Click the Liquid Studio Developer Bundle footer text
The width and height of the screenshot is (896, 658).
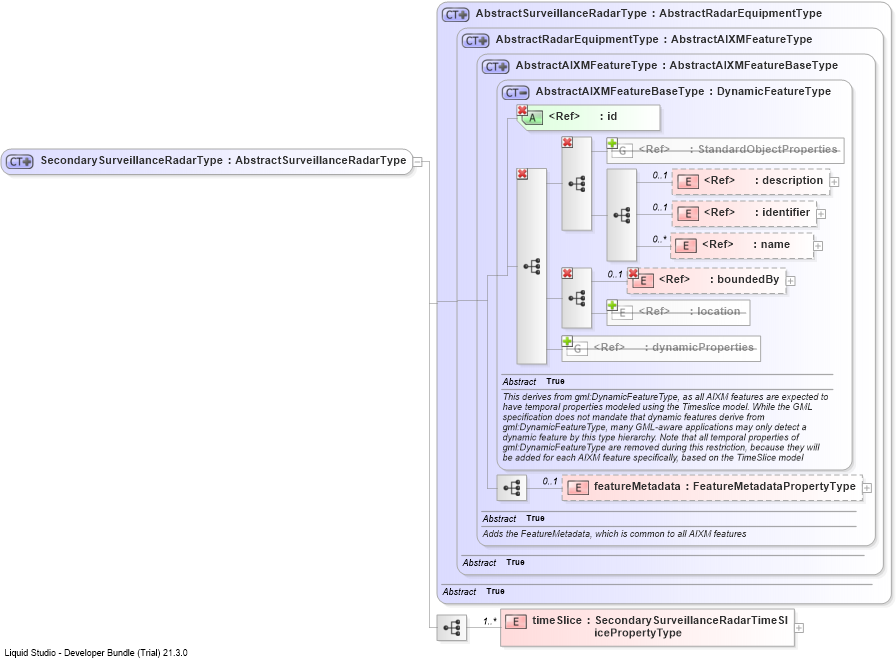pos(96,653)
